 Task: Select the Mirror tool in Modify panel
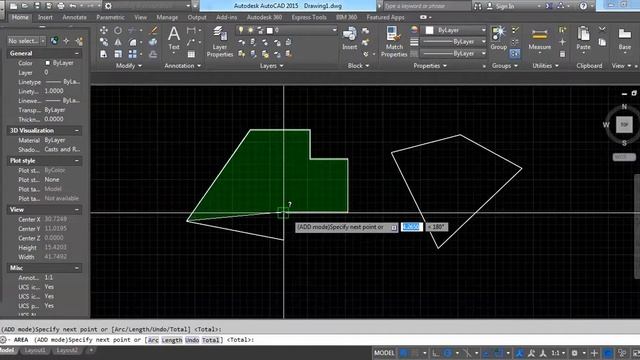pos(118,42)
